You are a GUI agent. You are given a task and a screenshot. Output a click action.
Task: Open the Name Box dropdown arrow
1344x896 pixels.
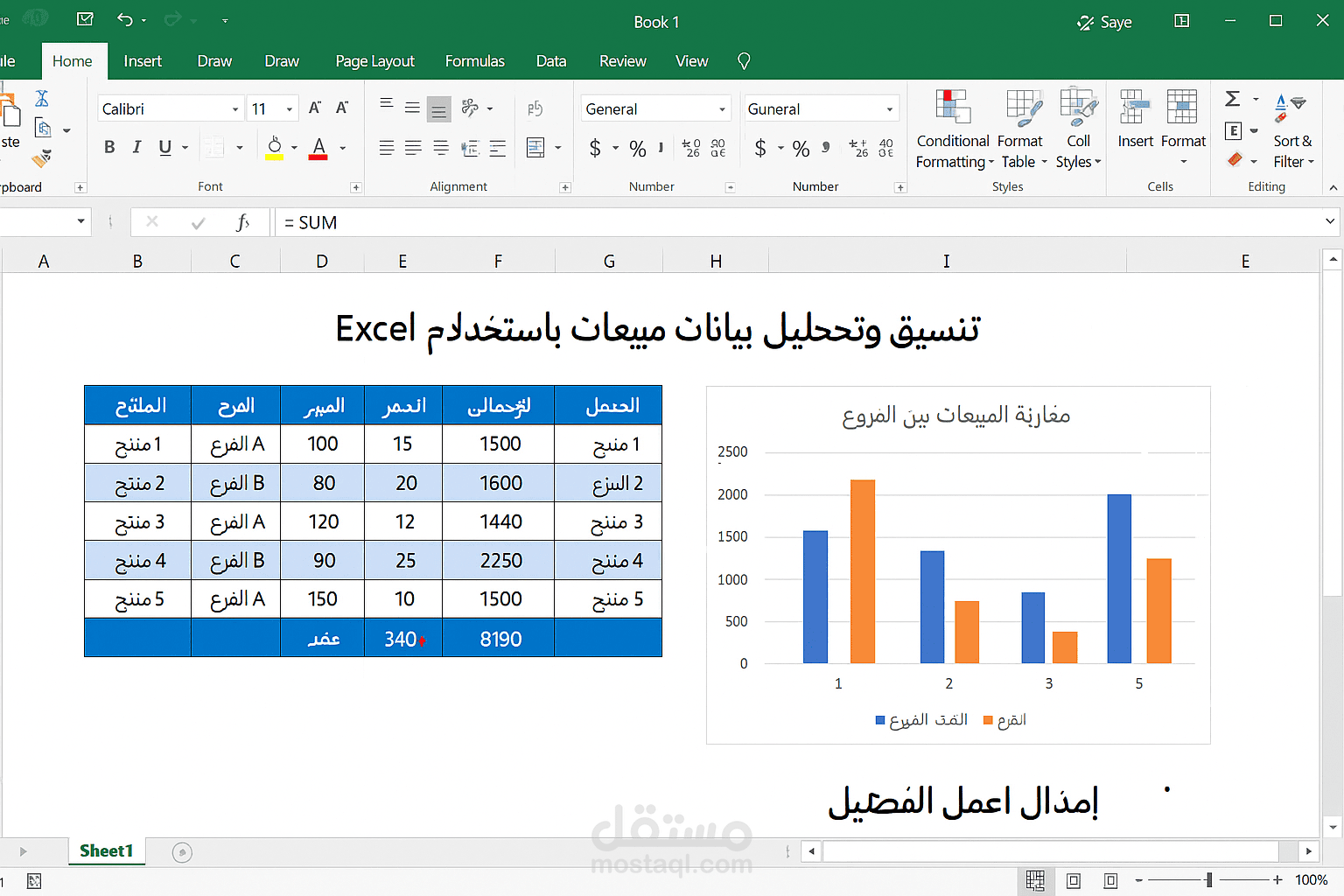point(80,221)
